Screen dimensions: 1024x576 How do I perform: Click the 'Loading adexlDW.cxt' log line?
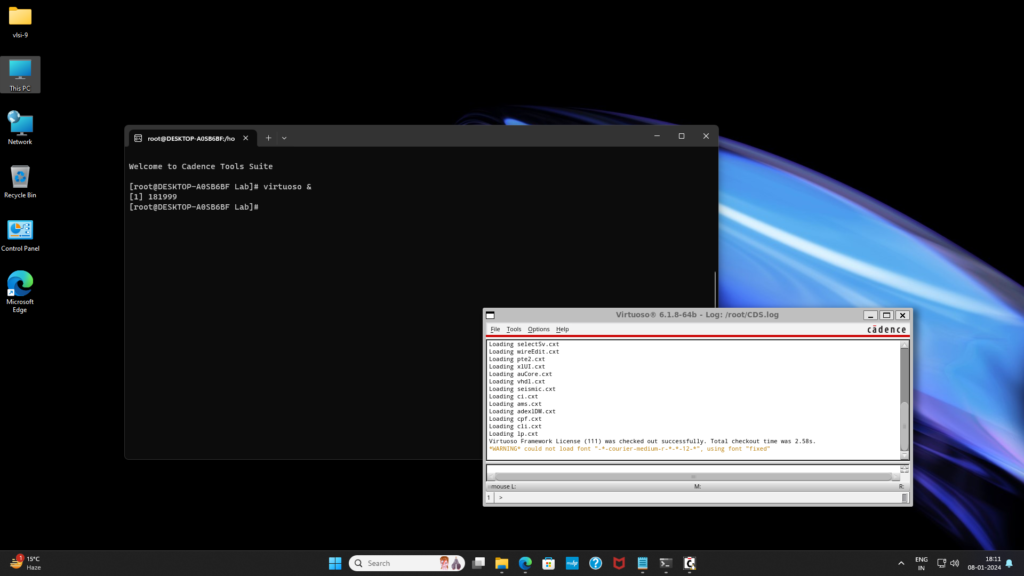[x=522, y=411]
